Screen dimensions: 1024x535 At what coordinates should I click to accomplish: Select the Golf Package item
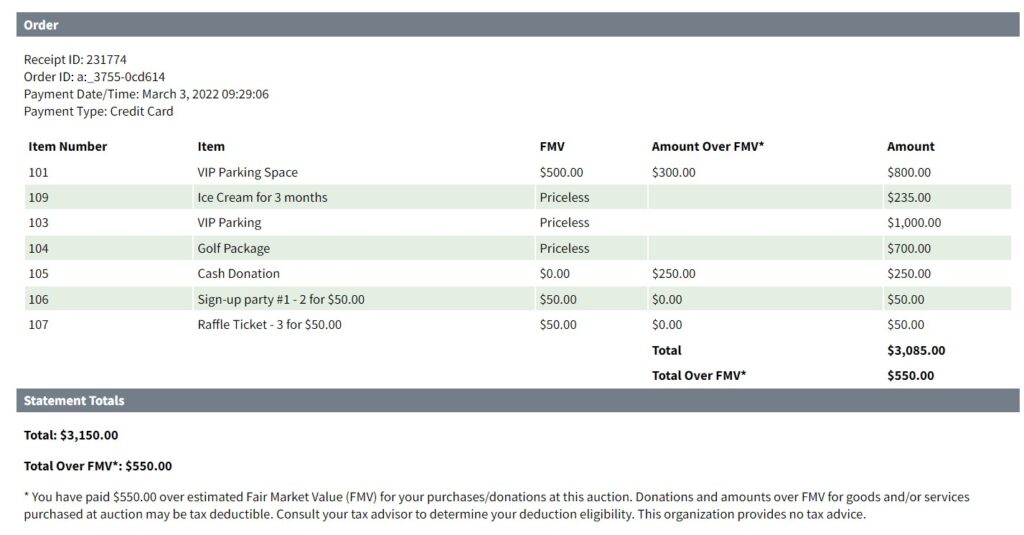233,248
